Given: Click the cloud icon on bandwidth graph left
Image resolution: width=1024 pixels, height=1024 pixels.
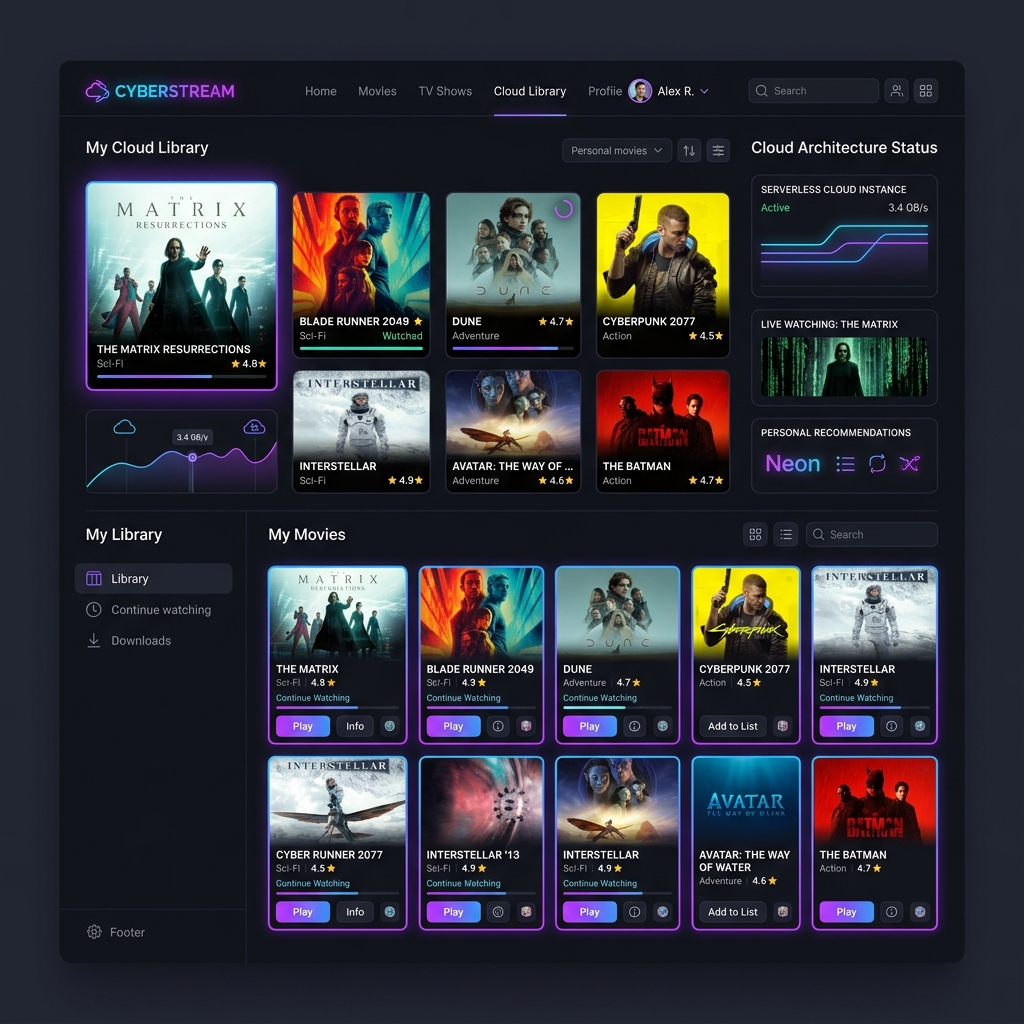Looking at the screenshot, I should pos(125,427).
